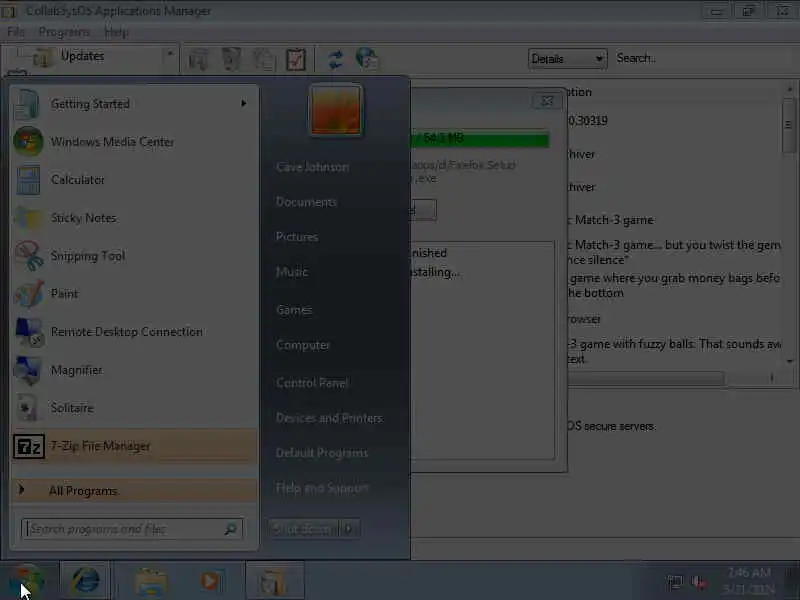
Task: Open Windows Media Player from taskbar
Action: click(x=210, y=581)
